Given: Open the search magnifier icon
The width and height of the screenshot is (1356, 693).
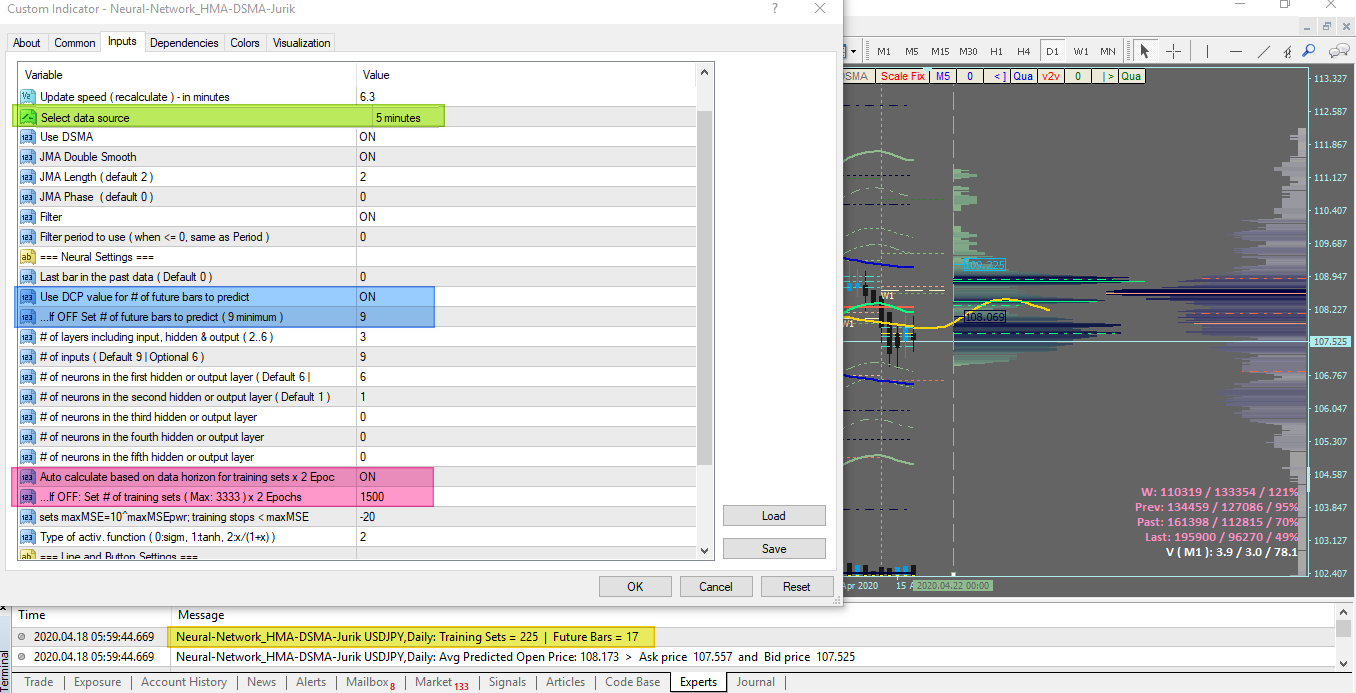Looking at the screenshot, I should 1308,51.
